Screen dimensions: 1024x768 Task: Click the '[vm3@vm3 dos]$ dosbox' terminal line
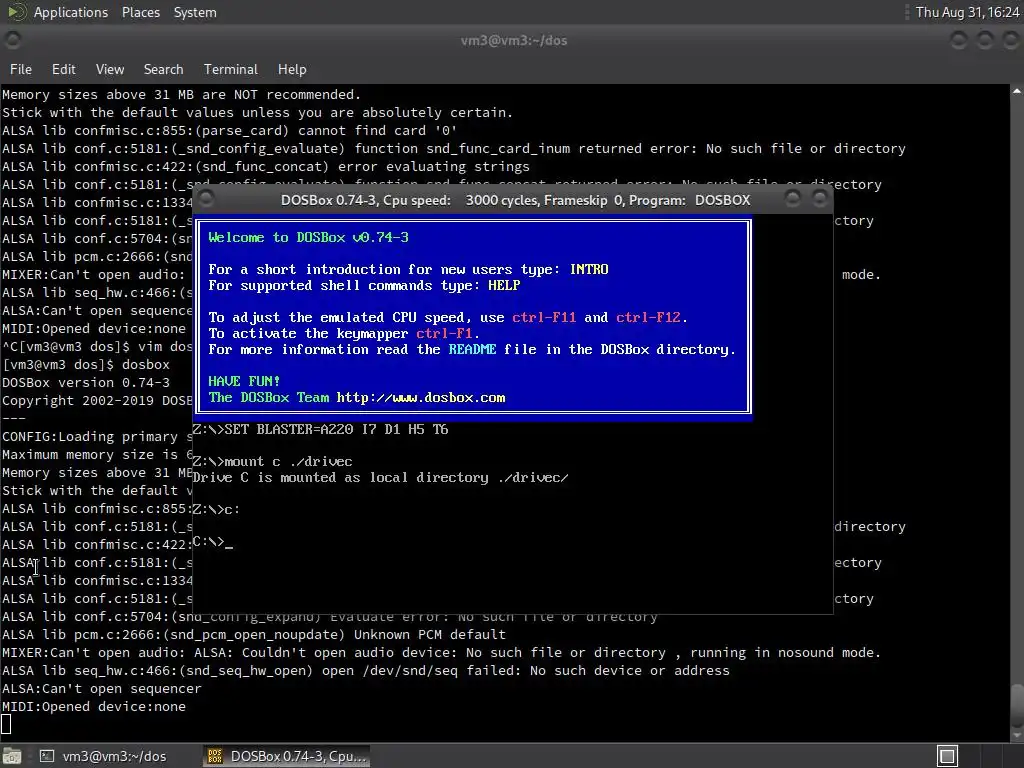click(86, 364)
